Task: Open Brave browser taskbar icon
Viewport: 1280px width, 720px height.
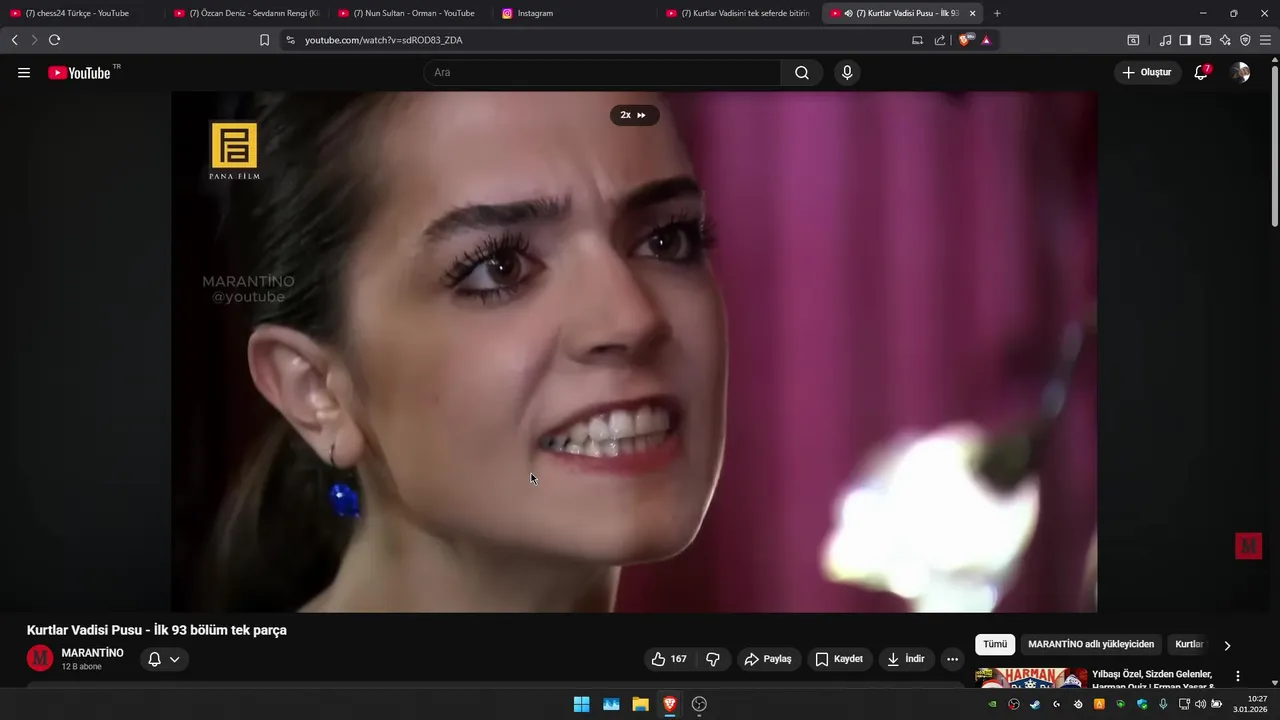Action: pyautogui.click(x=670, y=704)
